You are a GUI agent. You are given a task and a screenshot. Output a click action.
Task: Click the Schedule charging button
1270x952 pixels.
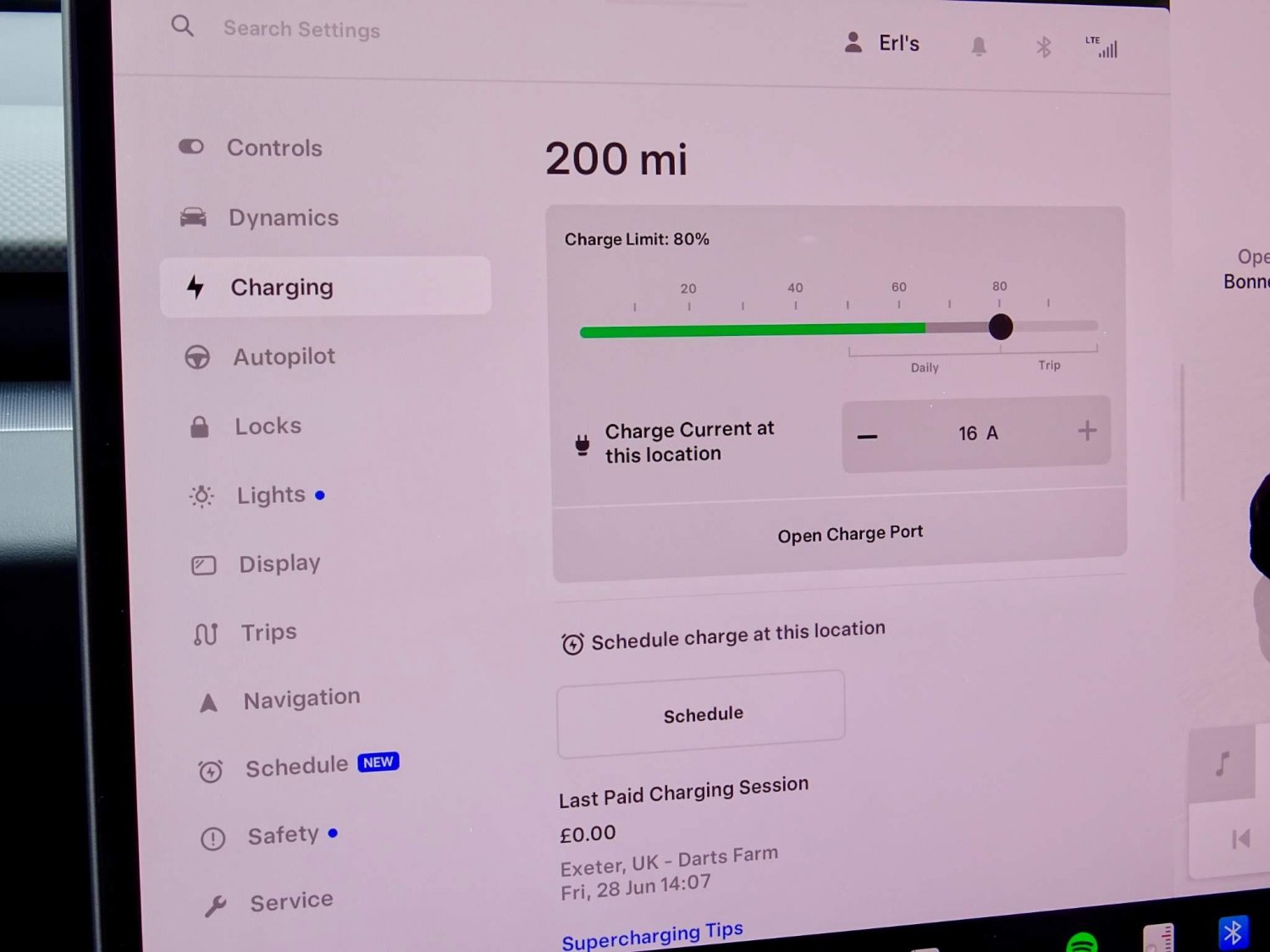point(702,715)
